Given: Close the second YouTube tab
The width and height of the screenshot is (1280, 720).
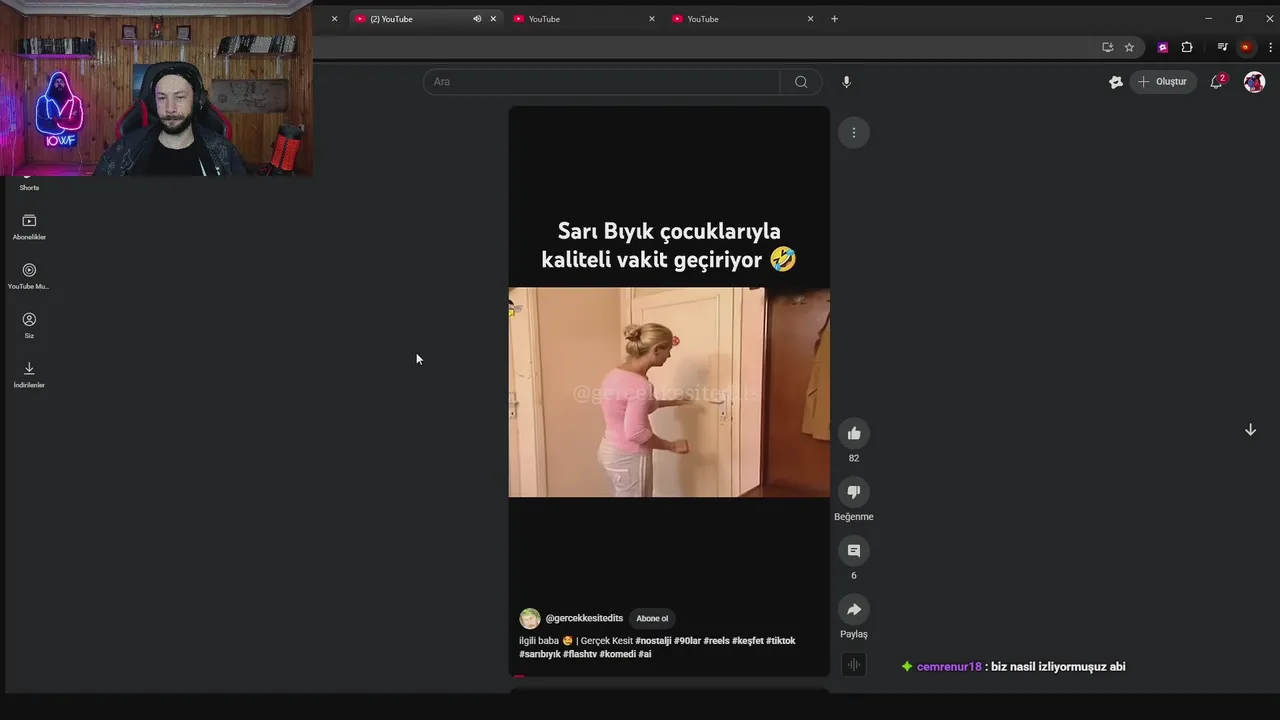Looking at the screenshot, I should coord(652,19).
